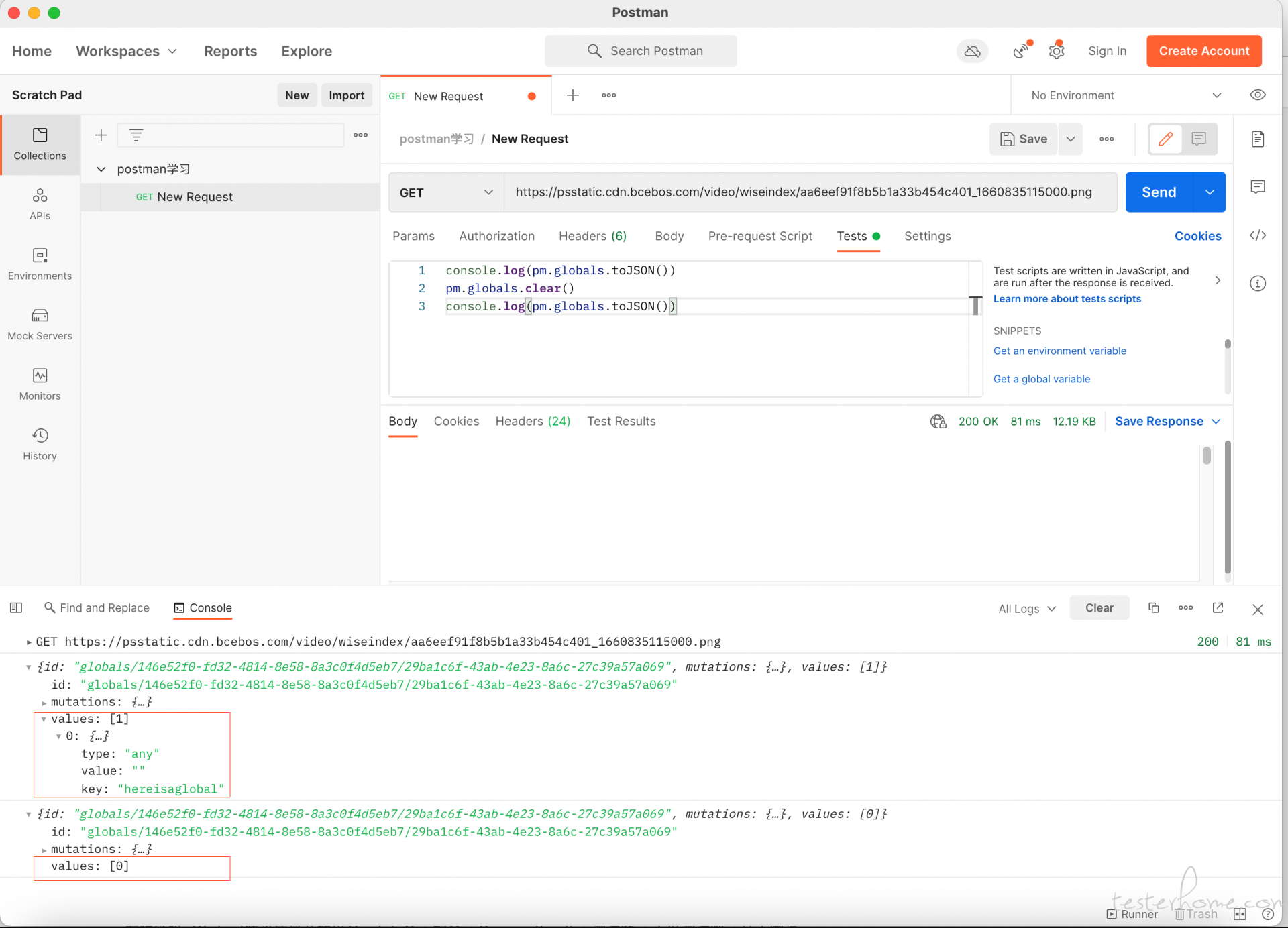
Task: Clear the console logs
Action: pyautogui.click(x=1099, y=608)
